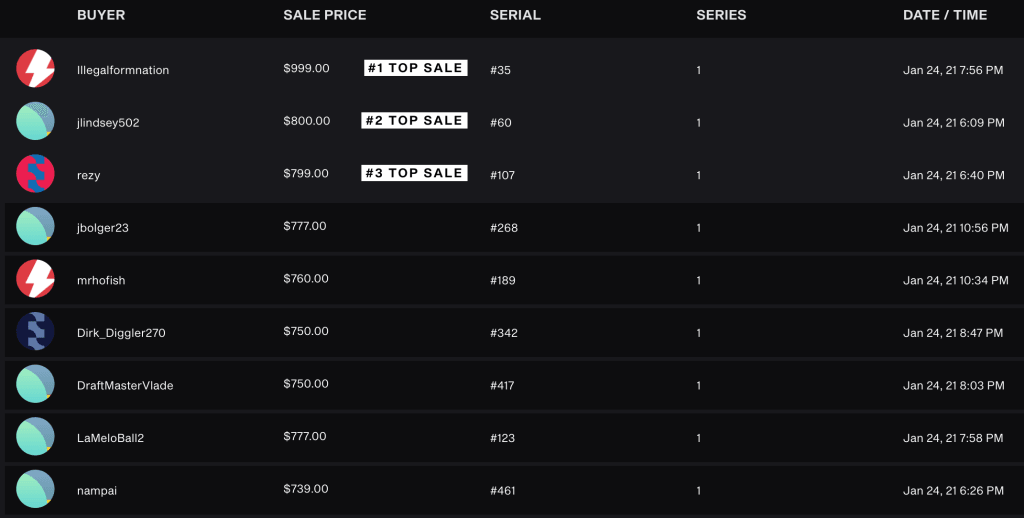Viewport: 1024px width, 518px height.
Task: Click jlindsey502's teal avatar icon
Action: [35, 121]
